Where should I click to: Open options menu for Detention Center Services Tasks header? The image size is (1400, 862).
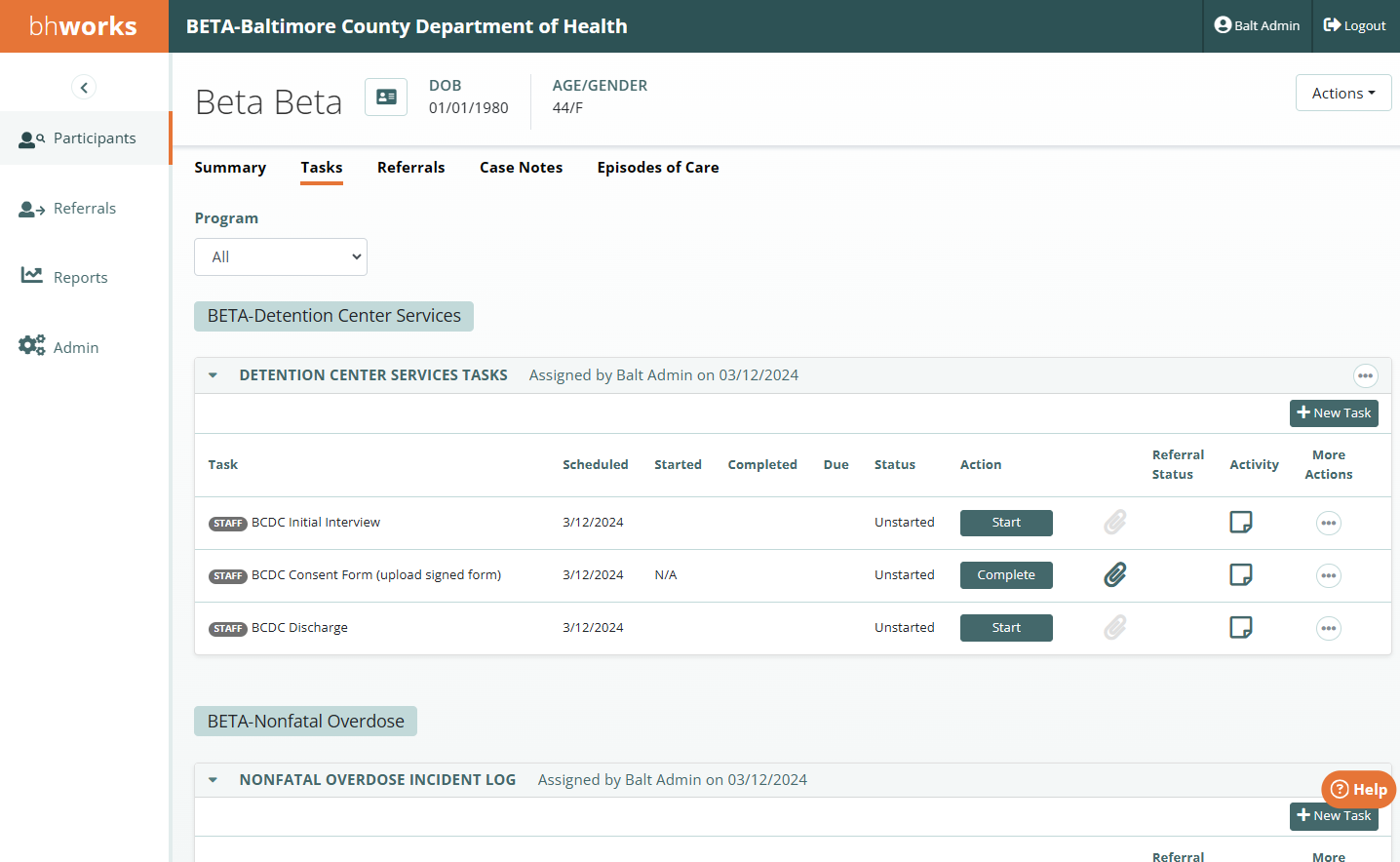tap(1365, 375)
